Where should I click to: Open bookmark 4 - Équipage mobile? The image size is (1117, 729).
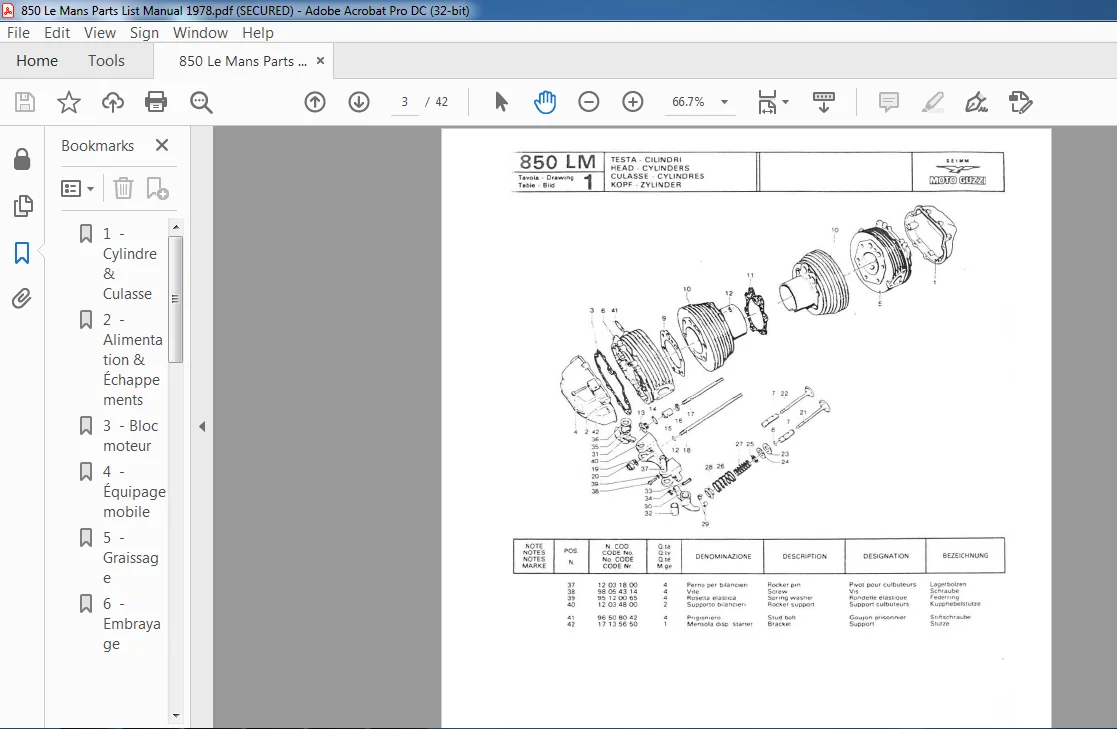[134, 492]
